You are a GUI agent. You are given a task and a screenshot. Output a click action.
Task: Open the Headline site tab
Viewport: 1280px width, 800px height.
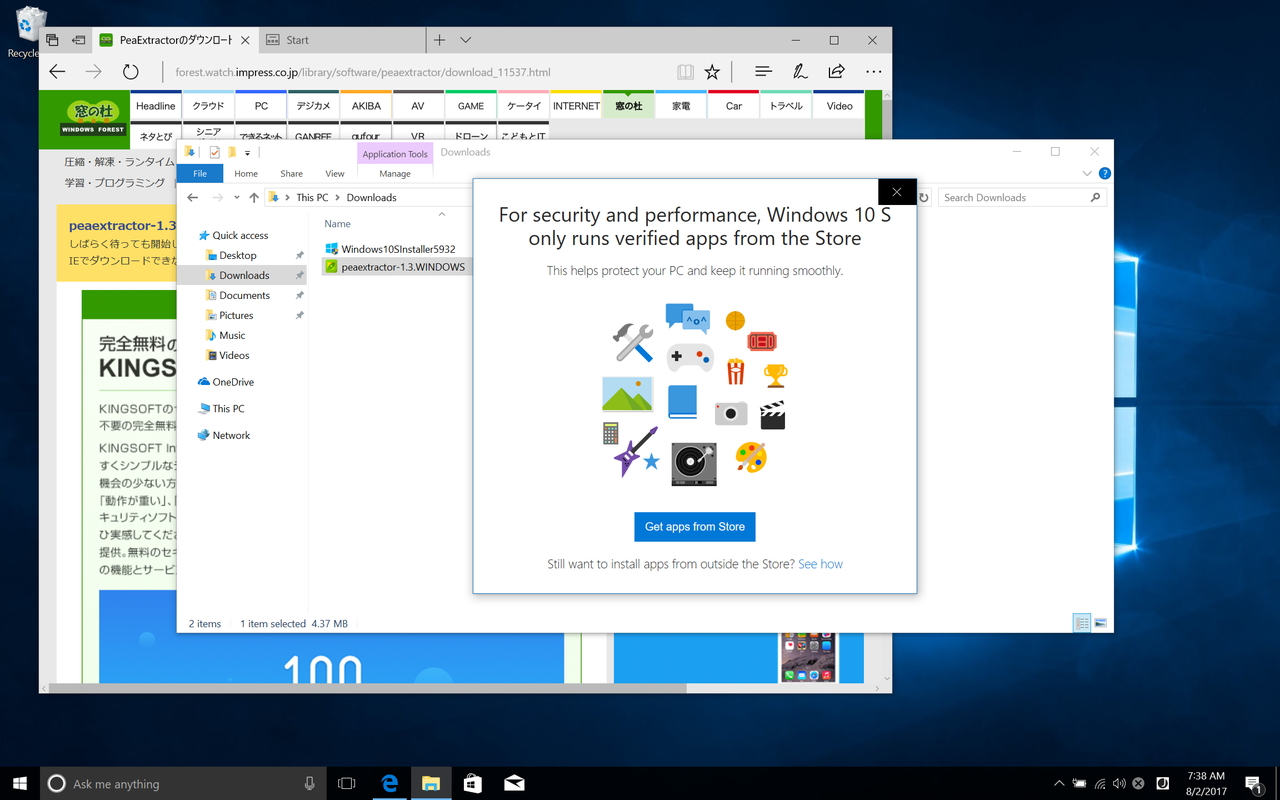pyautogui.click(x=156, y=105)
